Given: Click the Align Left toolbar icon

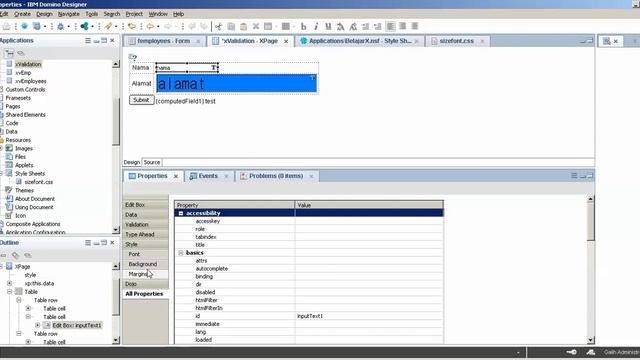Looking at the screenshot, I should coord(391,27).
